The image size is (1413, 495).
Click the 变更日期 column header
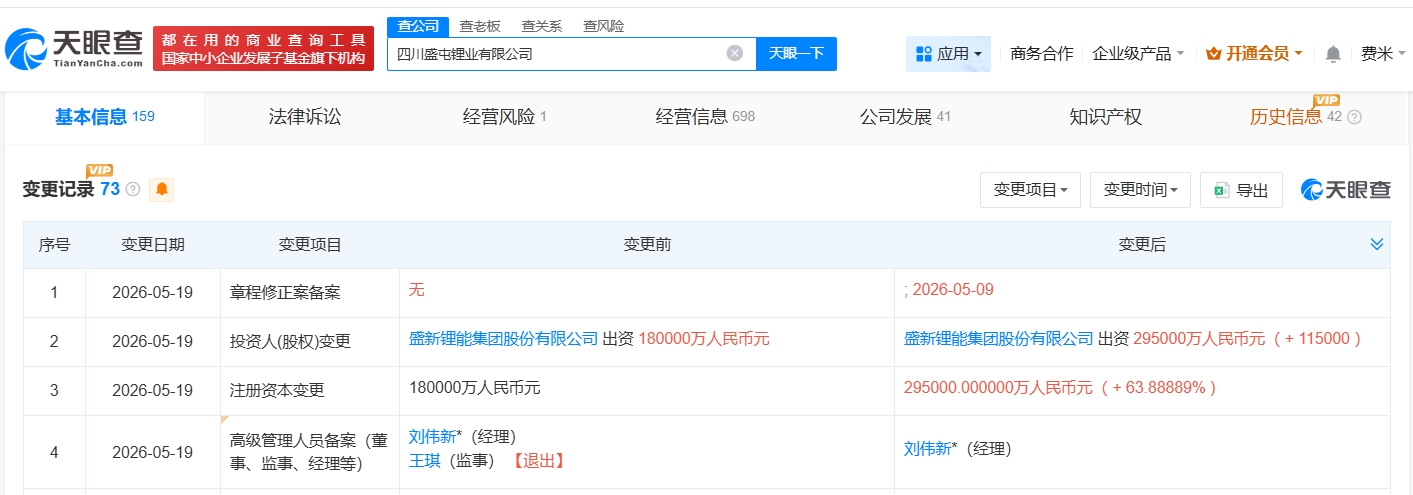[x=153, y=245]
